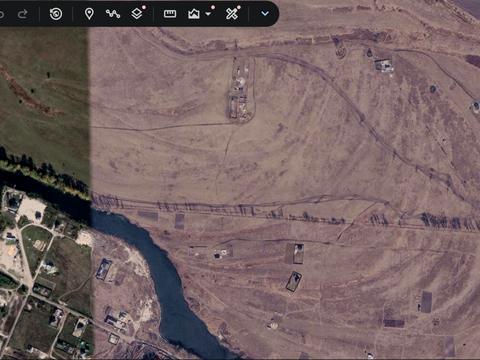Click the redo arrow in the toolbar
This screenshot has height=360, width=480.
[23, 14]
